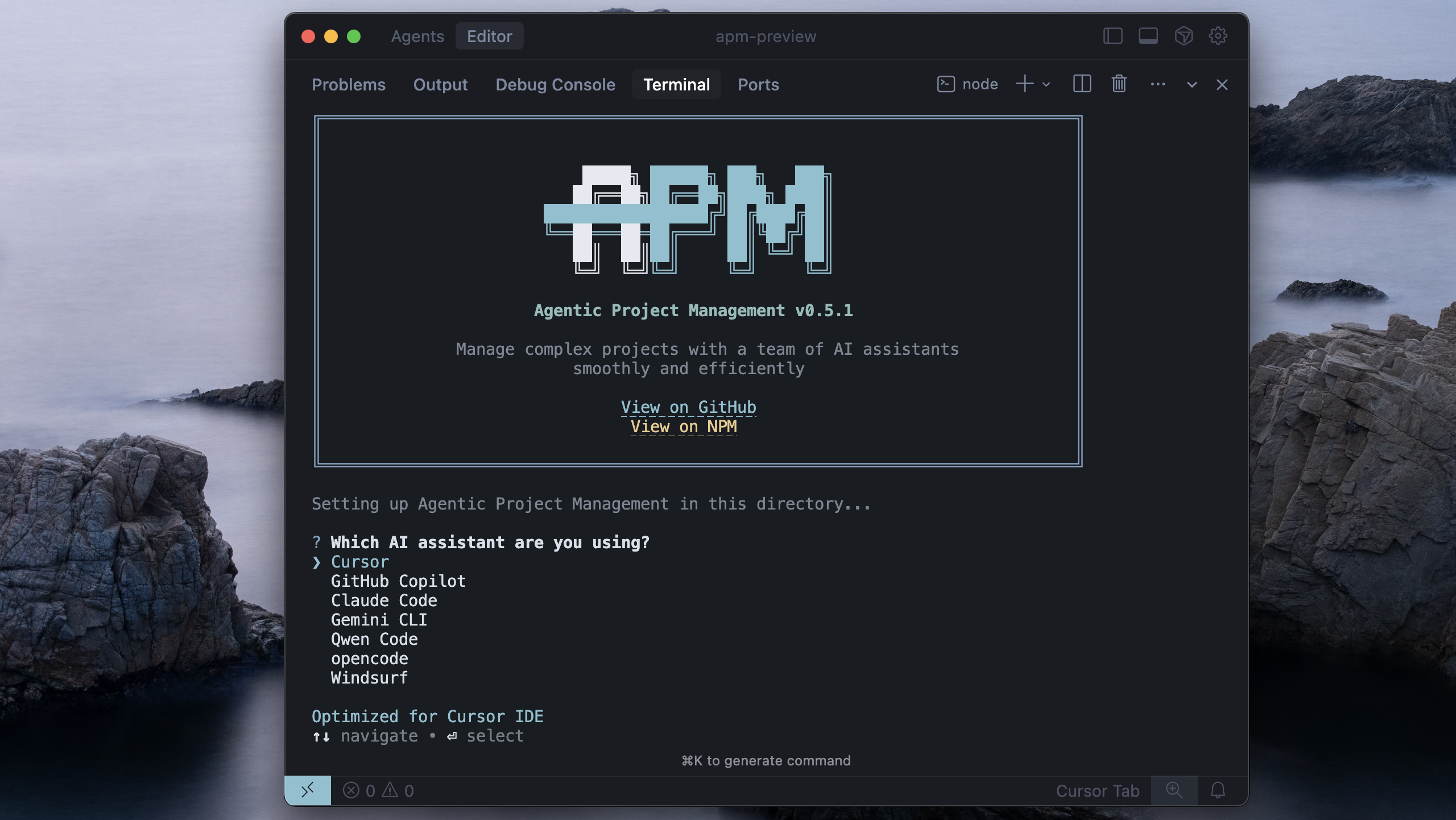Switch to the Problems tab
The width and height of the screenshot is (1456, 820).
(349, 84)
